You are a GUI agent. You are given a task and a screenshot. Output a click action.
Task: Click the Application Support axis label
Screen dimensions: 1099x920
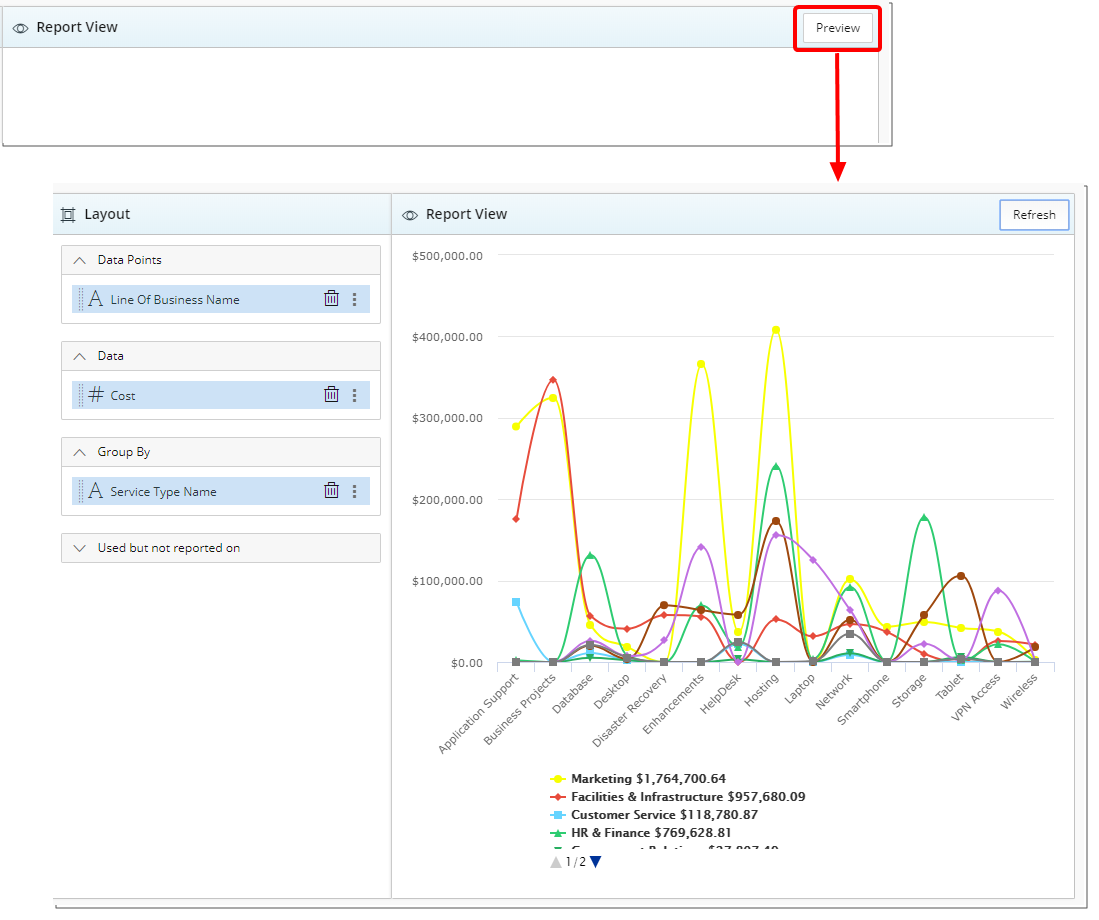click(479, 713)
